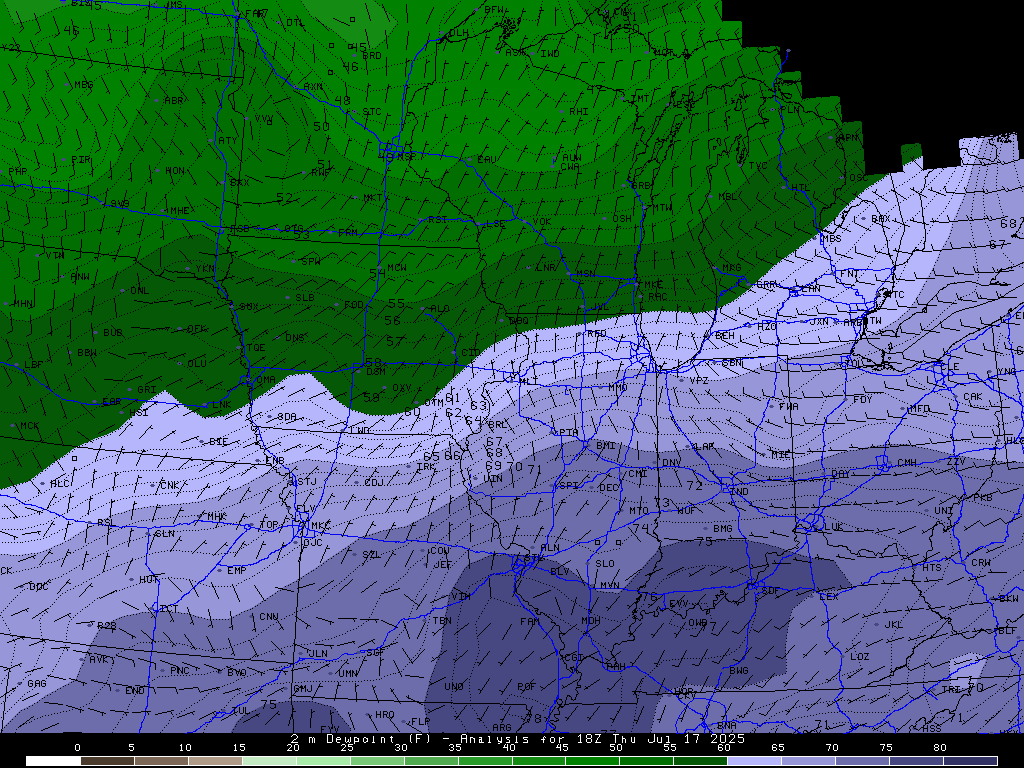The width and height of the screenshot is (1024, 768).
Task: Select the ABR station label
Action: point(174,101)
